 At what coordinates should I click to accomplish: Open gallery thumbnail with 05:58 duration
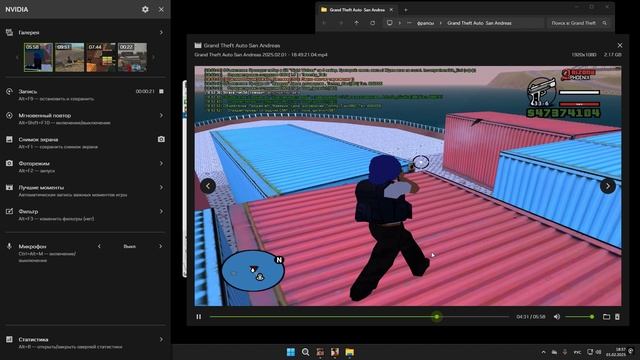click(x=38, y=57)
